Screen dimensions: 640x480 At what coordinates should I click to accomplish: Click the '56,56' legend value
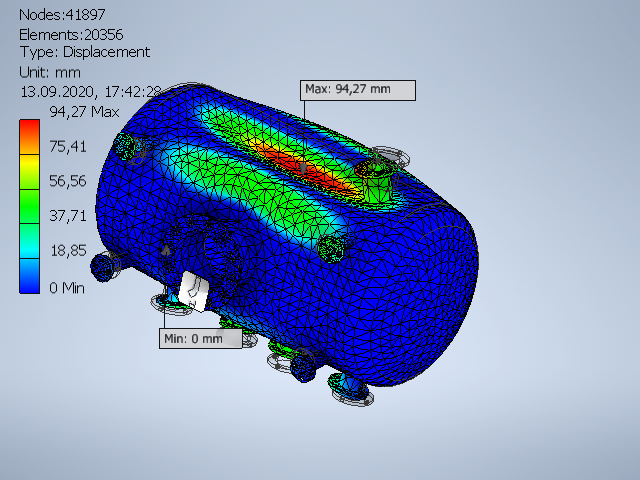(x=68, y=181)
